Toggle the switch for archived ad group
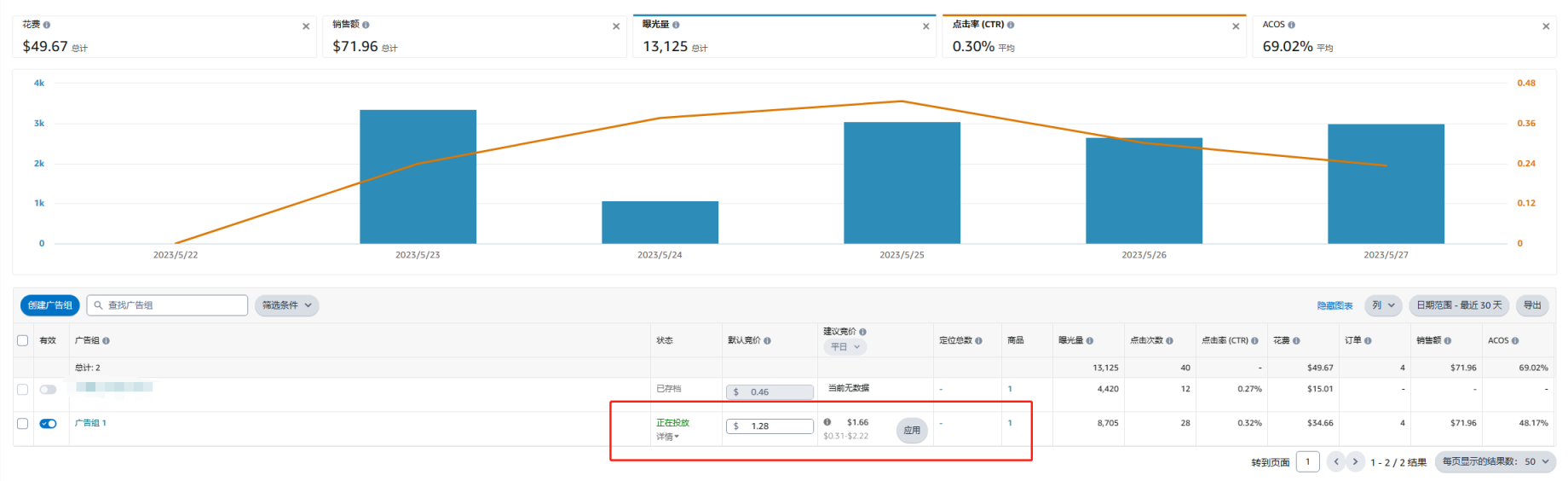 coord(49,390)
